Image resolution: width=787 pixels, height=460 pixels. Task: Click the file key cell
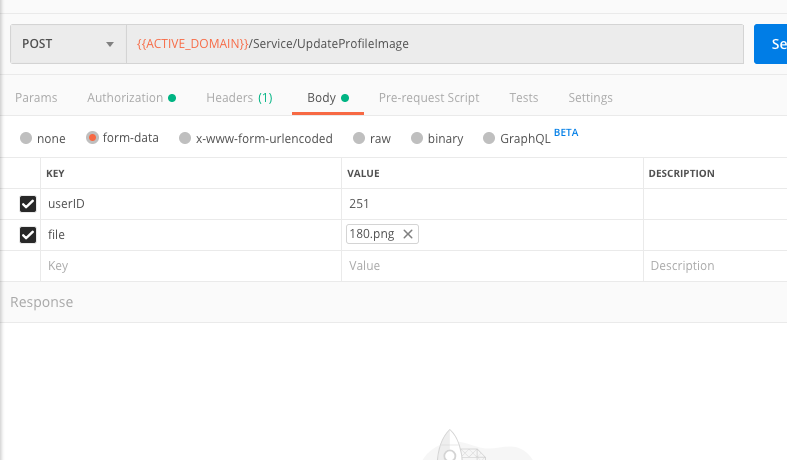(x=191, y=235)
